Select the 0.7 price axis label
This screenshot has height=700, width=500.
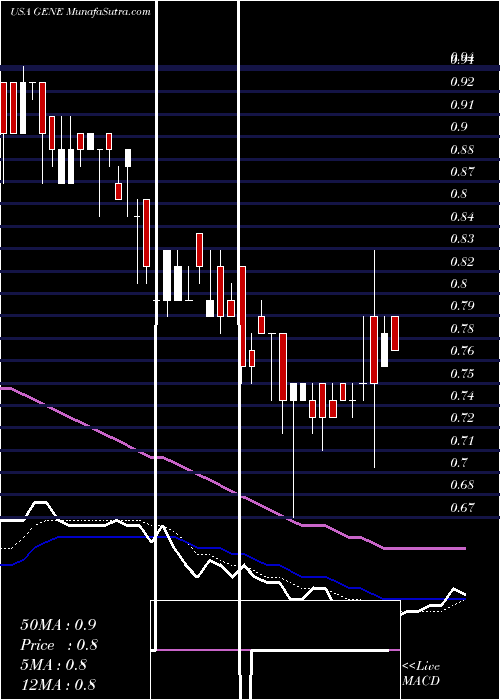pyautogui.click(x=458, y=463)
